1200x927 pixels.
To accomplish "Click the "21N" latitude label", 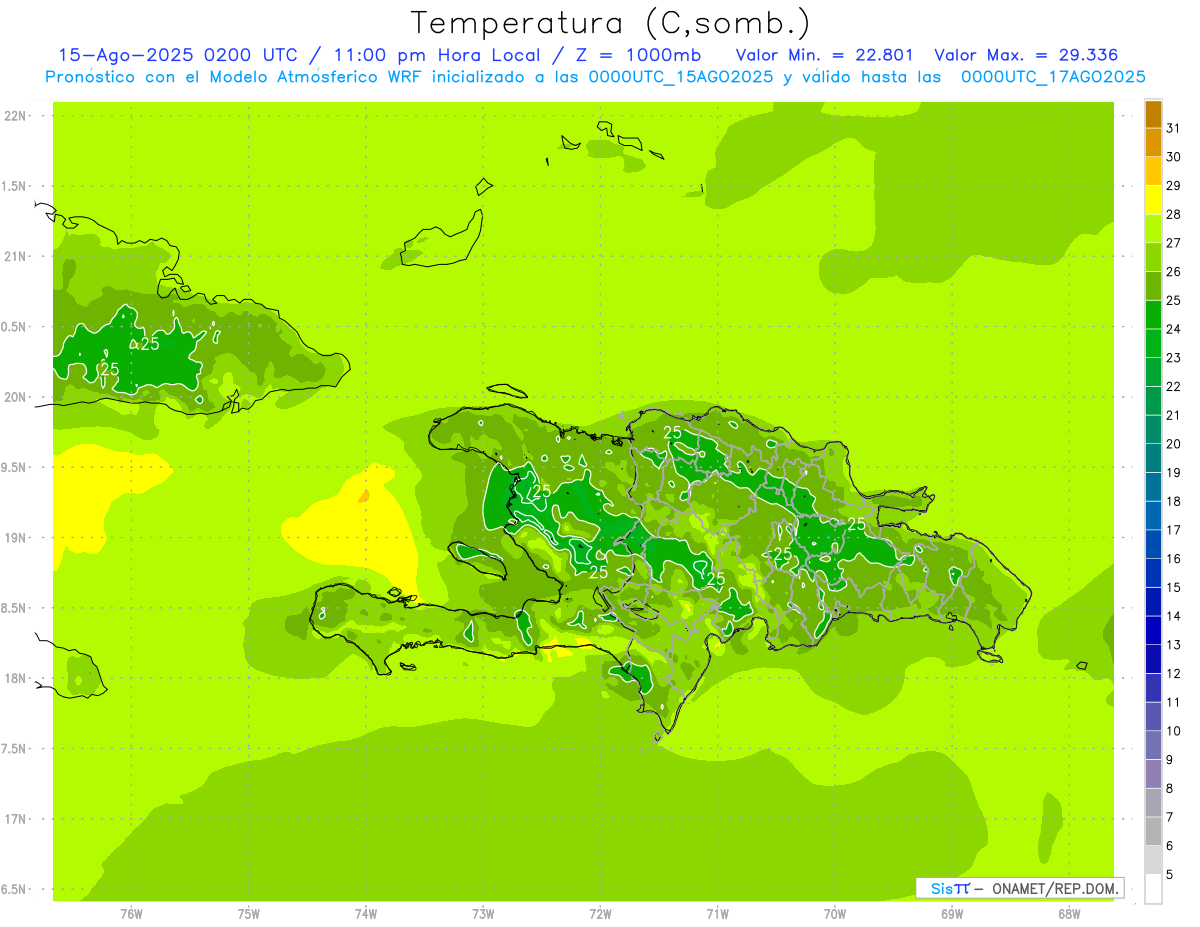I will [x=17, y=256].
